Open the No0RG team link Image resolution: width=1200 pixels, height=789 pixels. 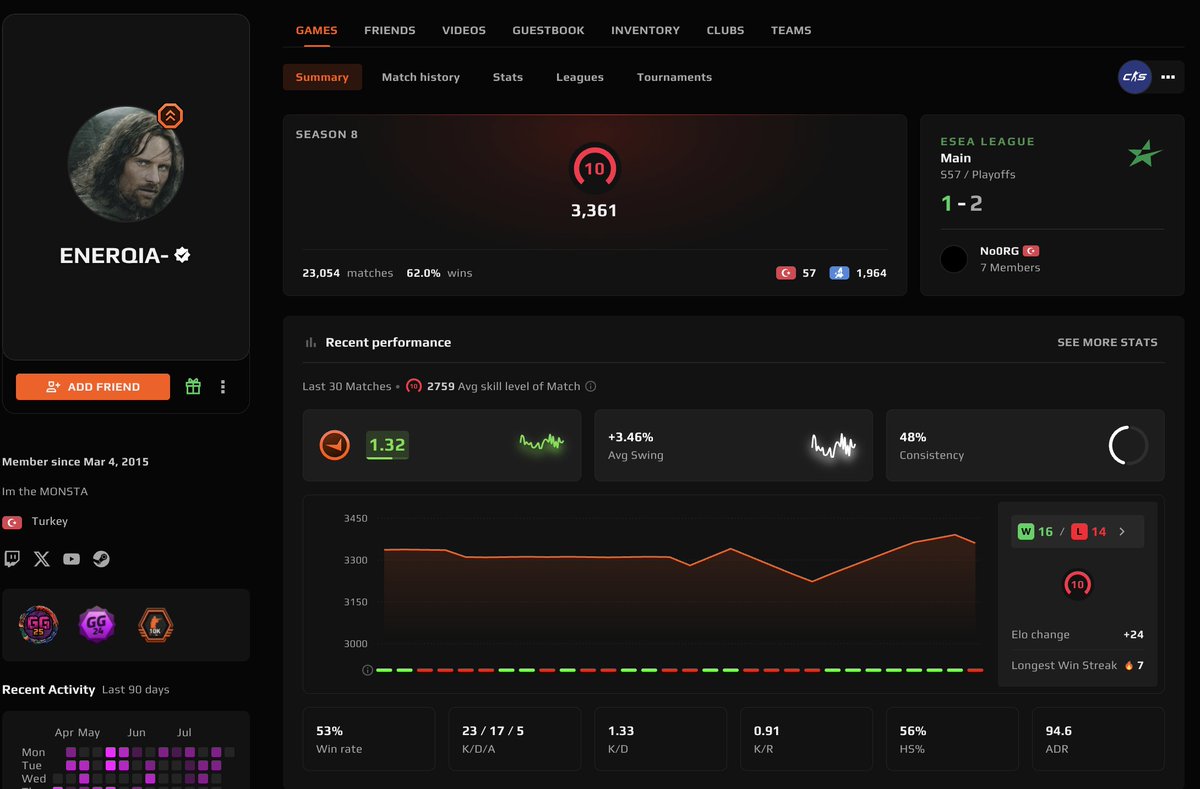pyautogui.click(x=999, y=251)
